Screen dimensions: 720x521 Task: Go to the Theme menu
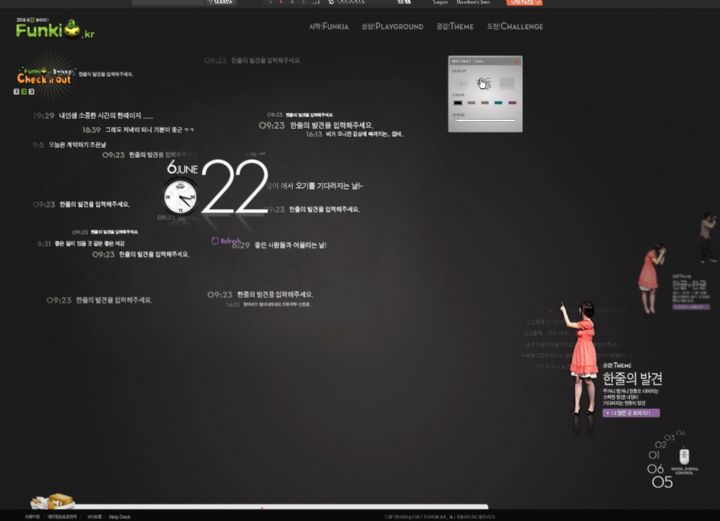[454, 26]
